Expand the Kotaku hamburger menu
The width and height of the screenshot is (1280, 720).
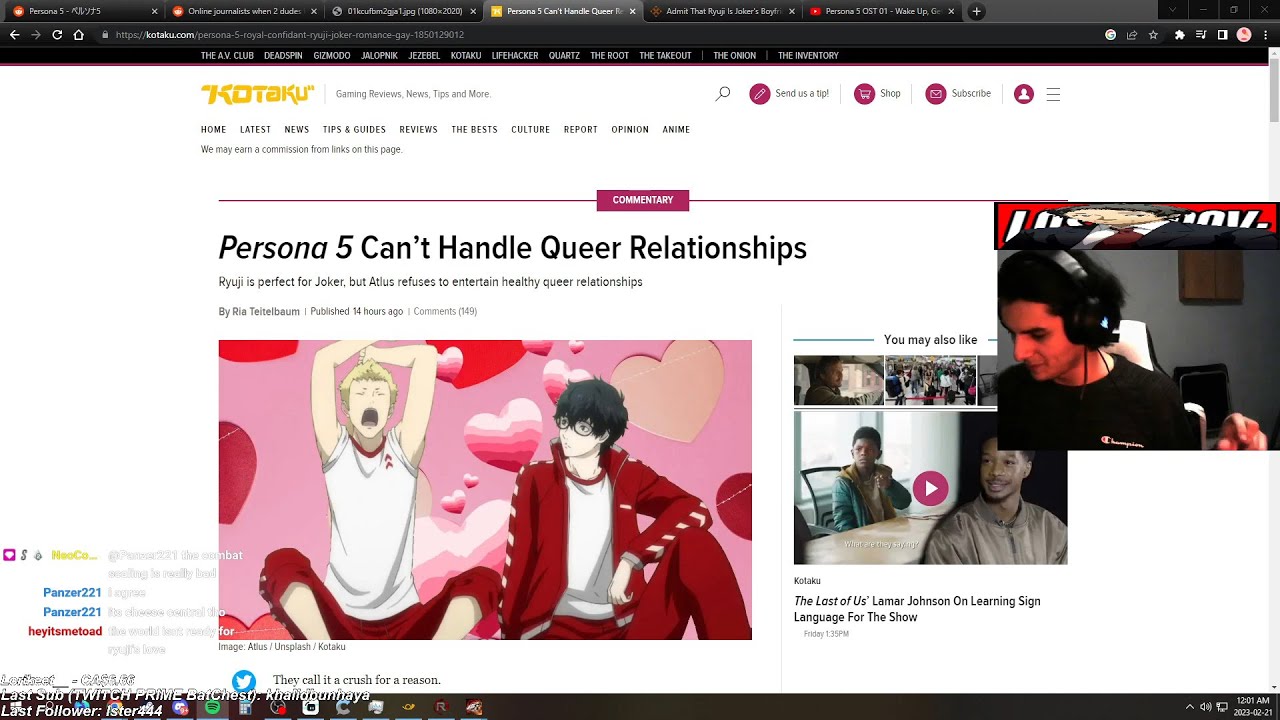point(1053,94)
